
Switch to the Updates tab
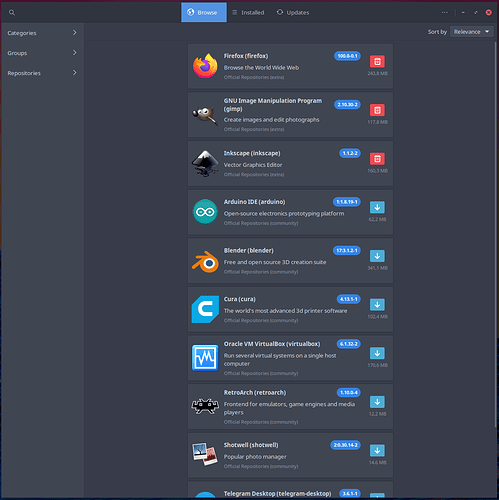[293, 13]
